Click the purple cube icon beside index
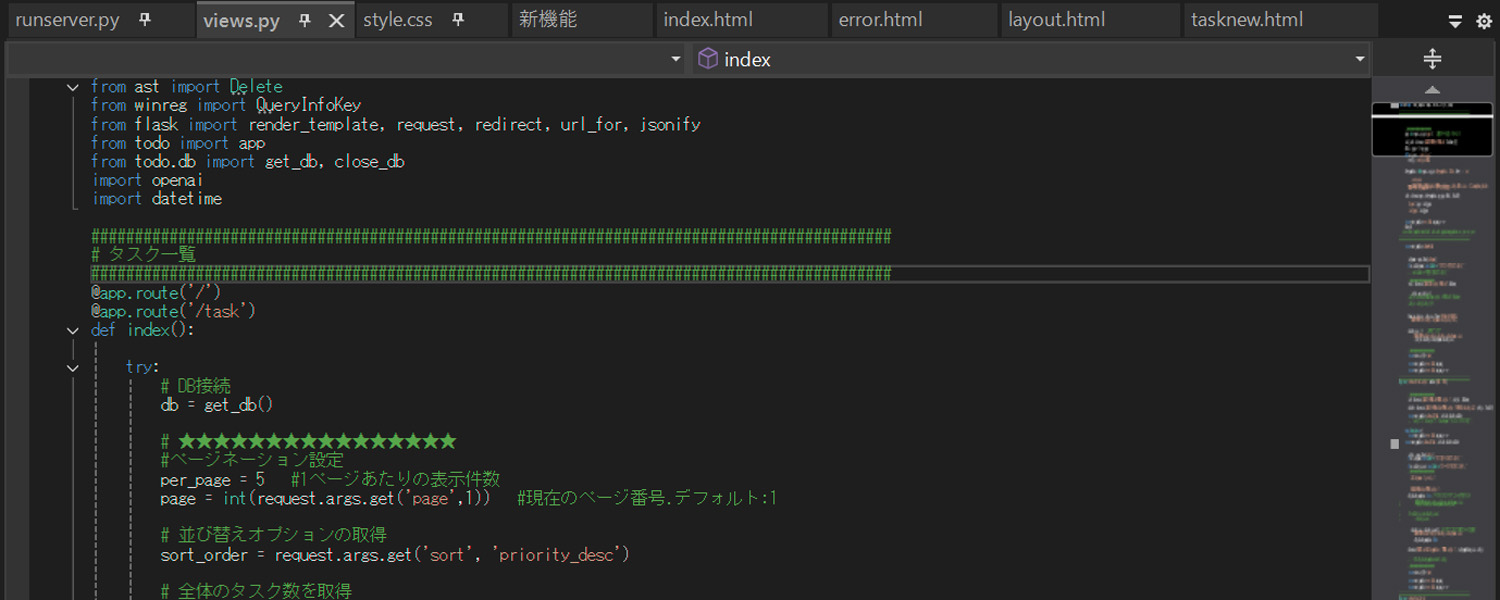 (x=707, y=59)
